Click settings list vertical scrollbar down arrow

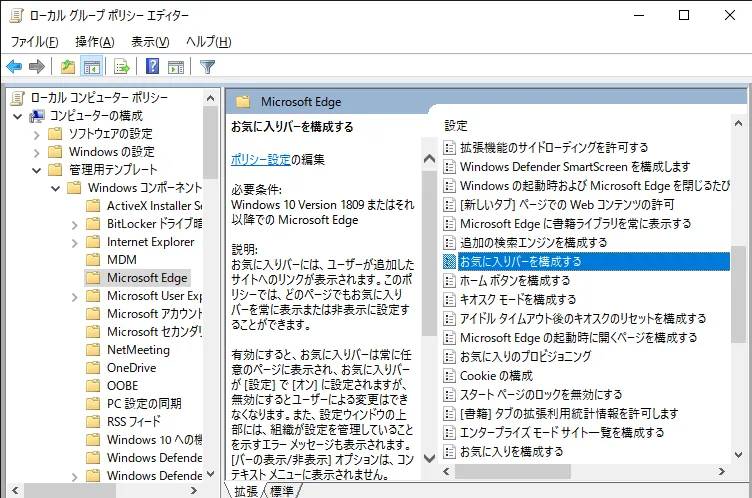click(x=739, y=454)
